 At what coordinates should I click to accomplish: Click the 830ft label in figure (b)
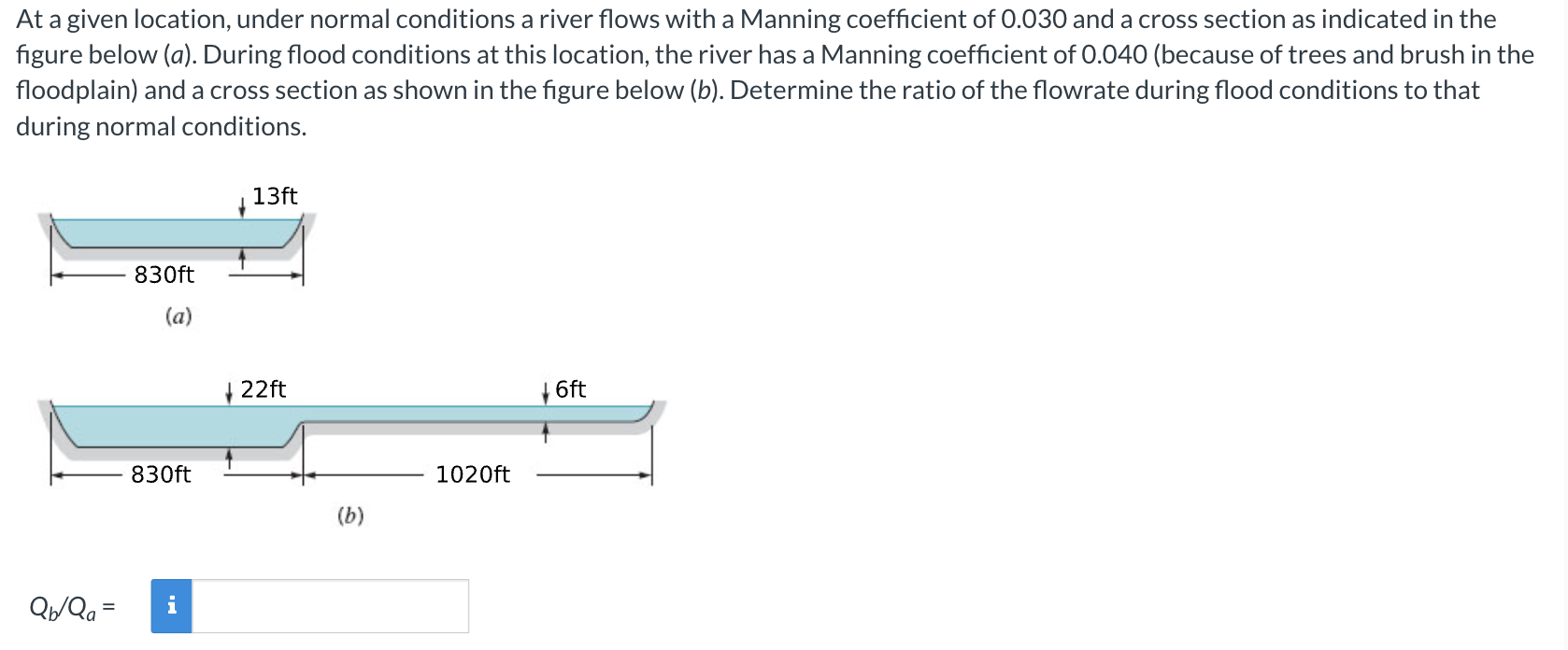(x=161, y=475)
